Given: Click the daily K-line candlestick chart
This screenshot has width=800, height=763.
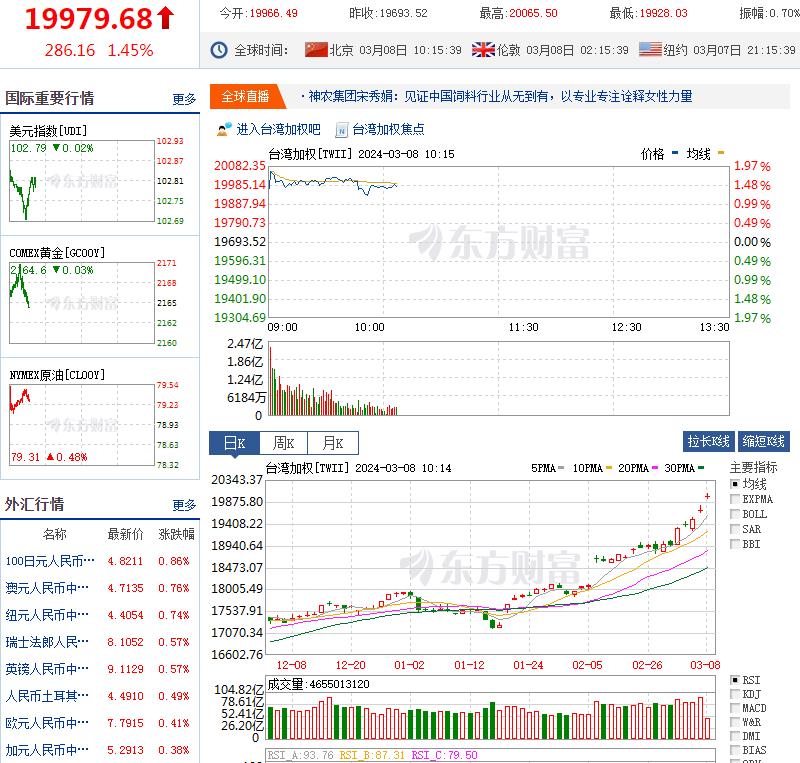Looking at the screenshot, I should tap(490, 567).
